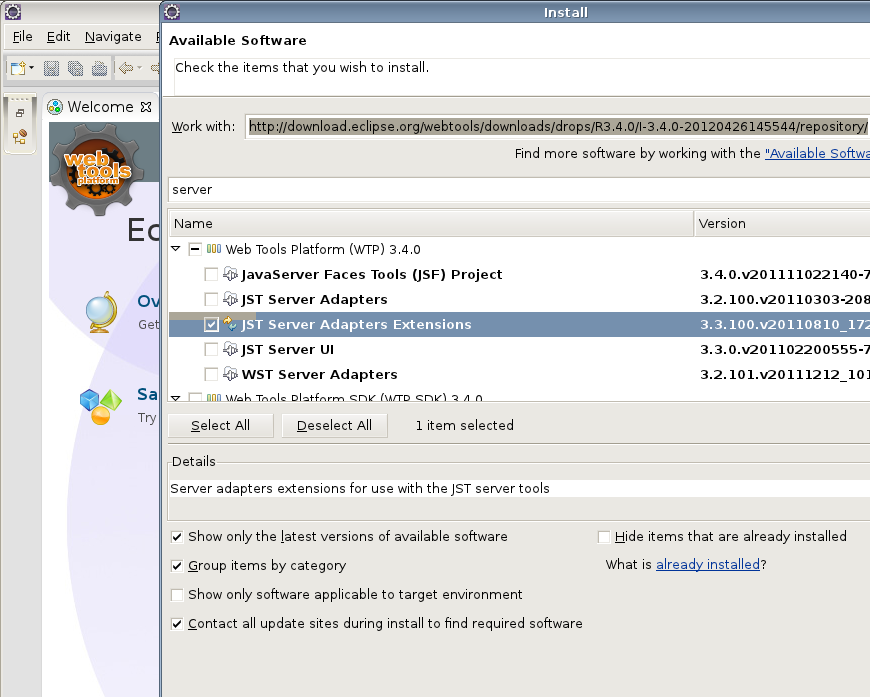
Task: Open the New wizard dropdown arrow
Action: 31,68
